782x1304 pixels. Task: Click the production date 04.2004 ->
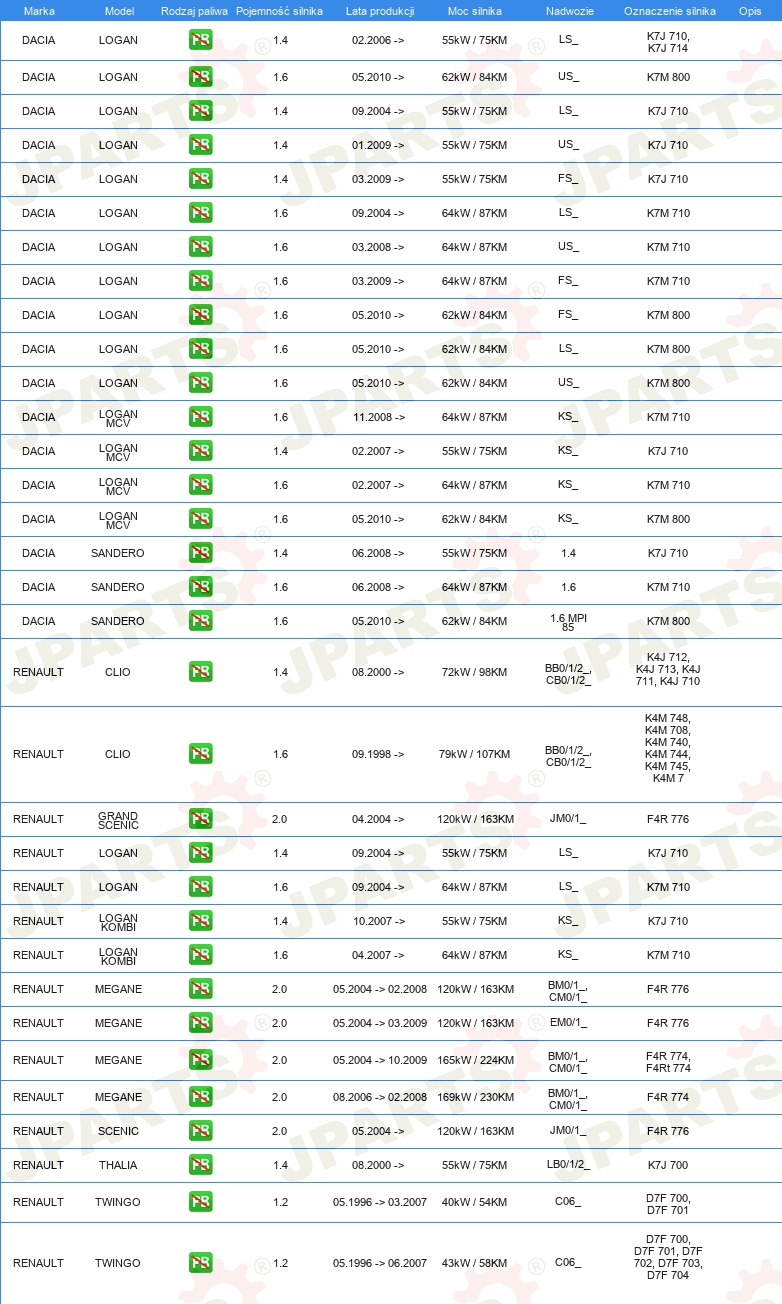pyautogui.click(x=378, y=819)
